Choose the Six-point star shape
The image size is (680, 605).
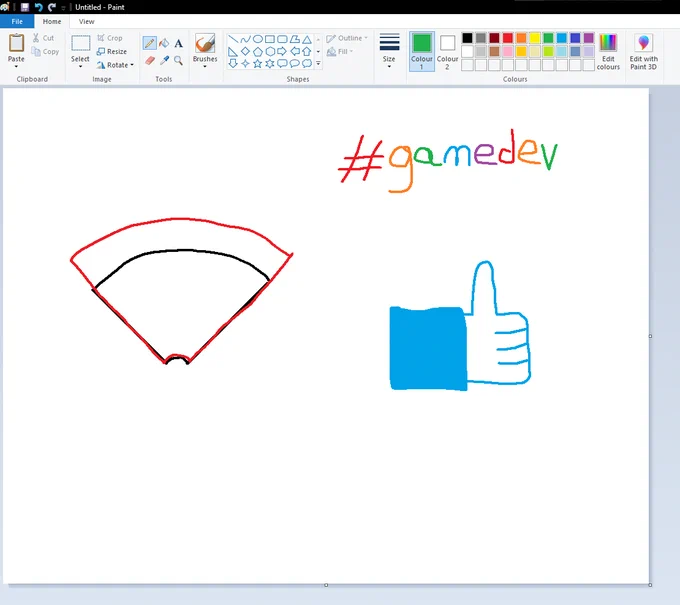coord(270,64)
